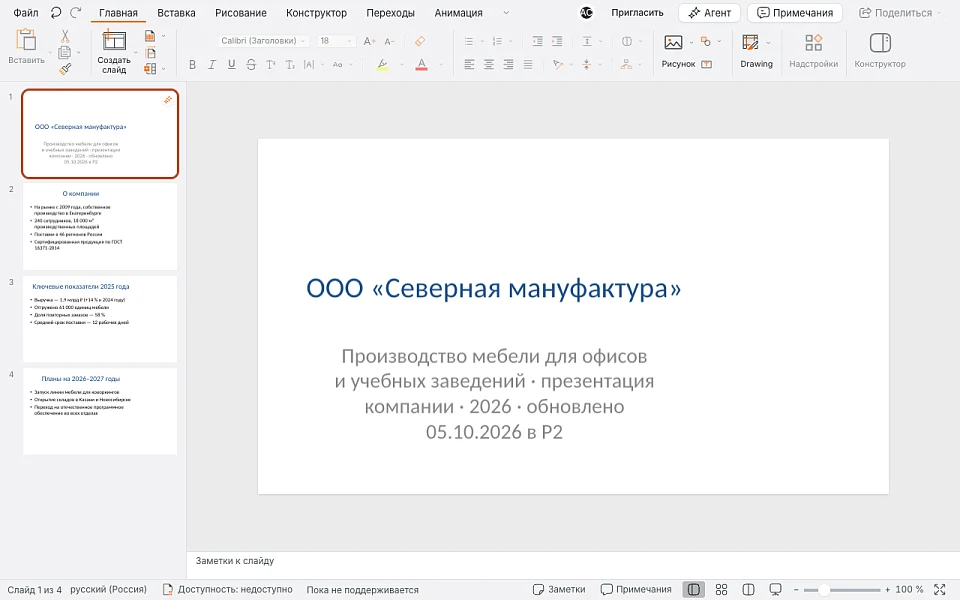This screenshot has width=960, height=600.
Task: Open the Конструктор ribbon tab
Action: (x=317, y=12)
